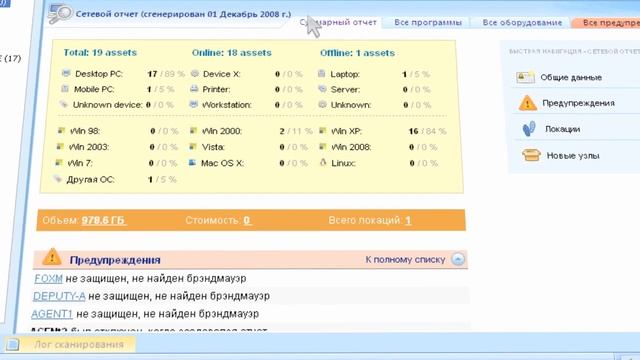Click the Mobile PC device icon
Image resolution: width=640 pixels, height=360 pixels.
pos(65,89)
